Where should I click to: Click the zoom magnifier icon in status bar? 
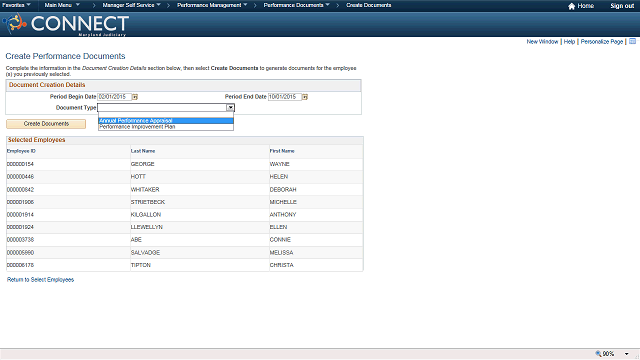pos(598,354)
